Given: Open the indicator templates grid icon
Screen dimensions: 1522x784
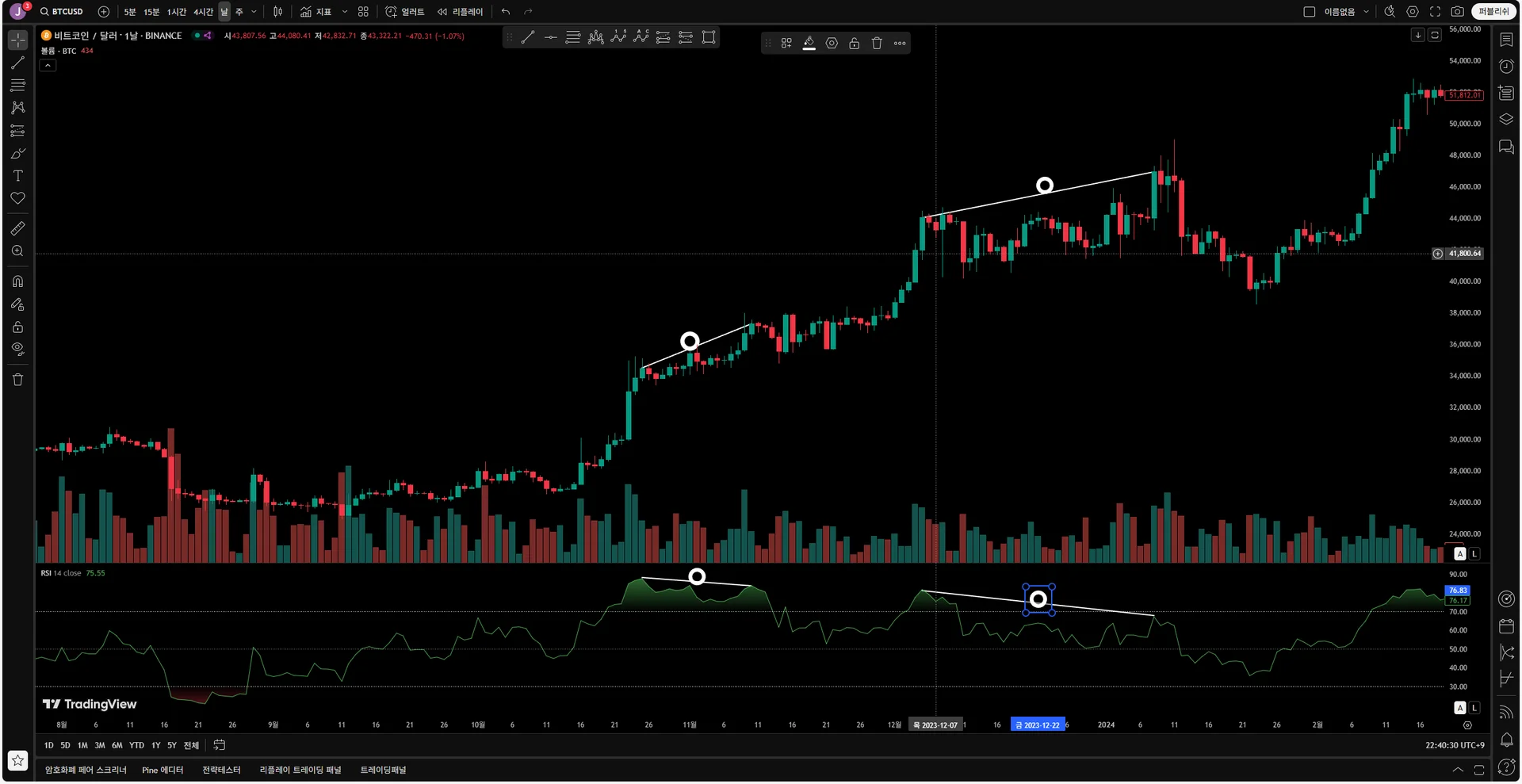Looking at the screenshot, I should 363,12.
